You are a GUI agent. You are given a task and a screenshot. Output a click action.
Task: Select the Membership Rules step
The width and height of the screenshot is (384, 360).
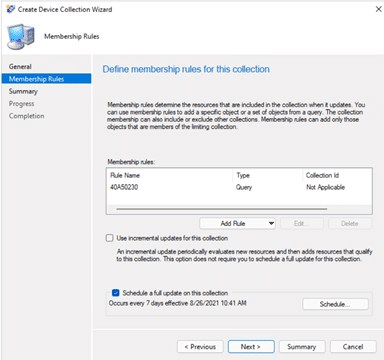click(x=46, y=79)
